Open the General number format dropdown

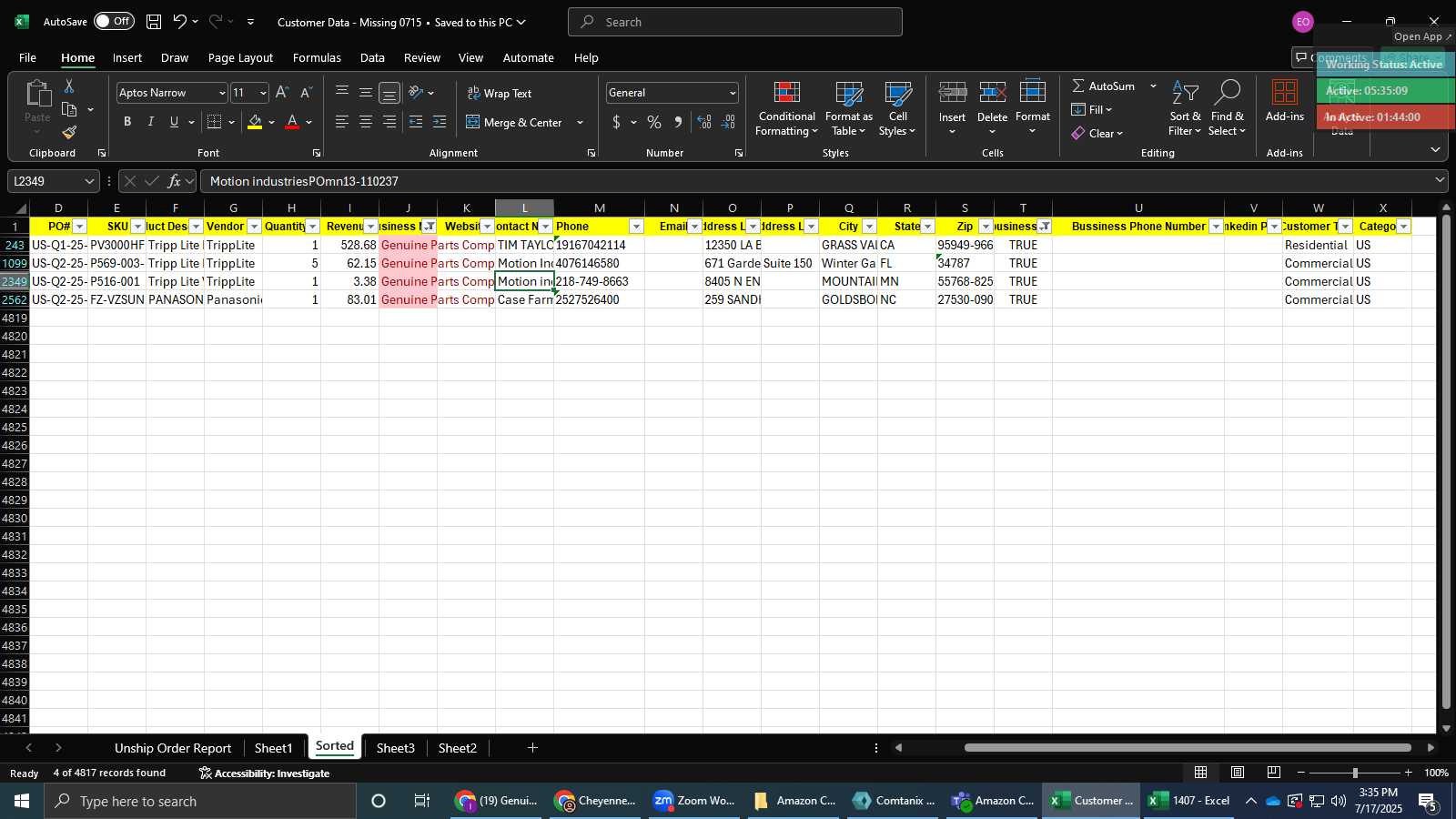point(733,93)
